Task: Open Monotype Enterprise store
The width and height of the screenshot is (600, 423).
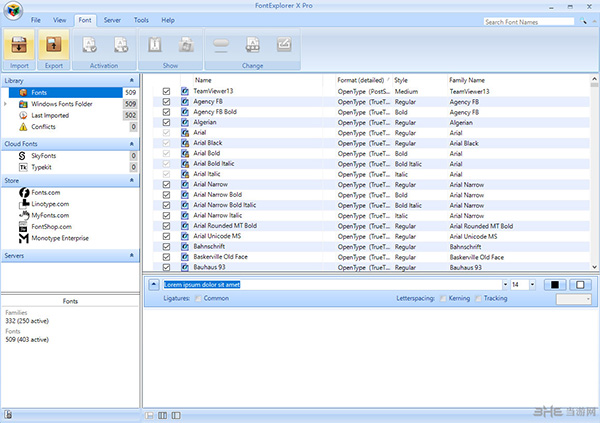Action: tap(60, 238)
